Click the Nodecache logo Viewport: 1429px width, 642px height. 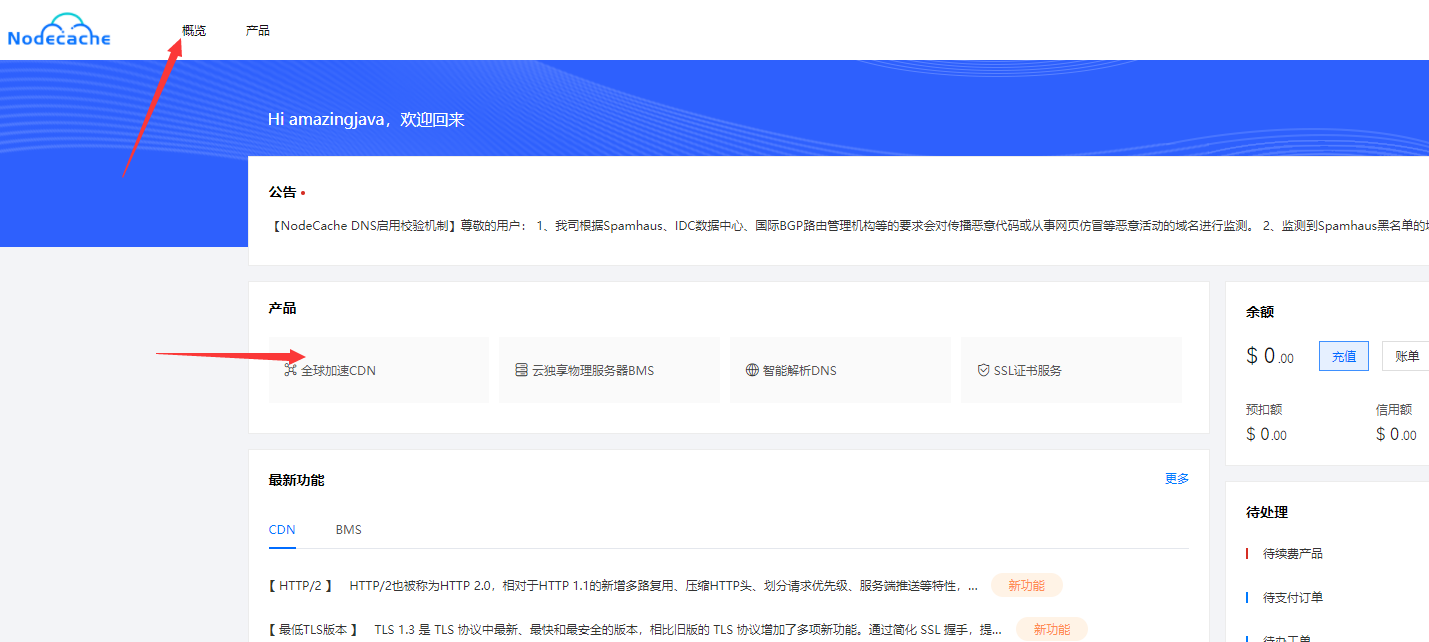[59, 30]
